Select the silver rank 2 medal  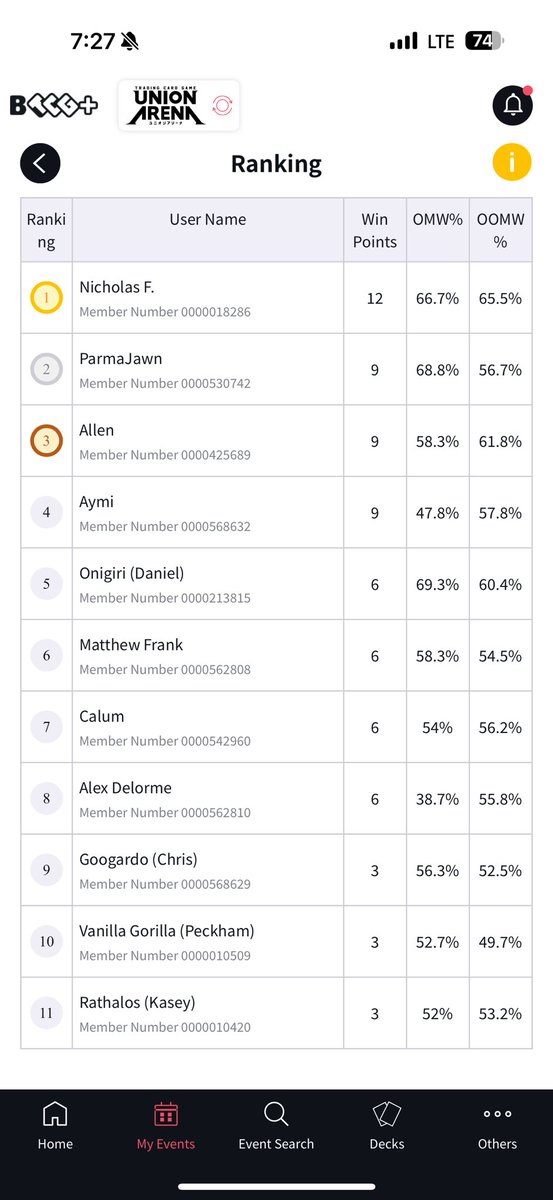pos(47,370)
